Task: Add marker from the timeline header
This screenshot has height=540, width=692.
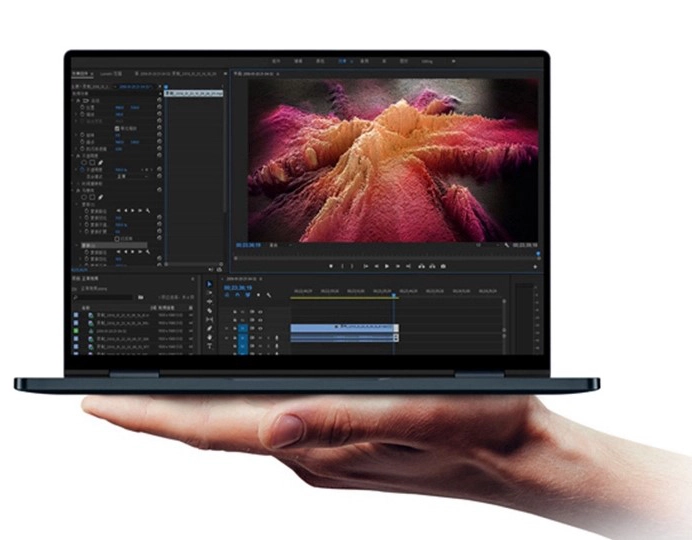Action: click(258, 295)
